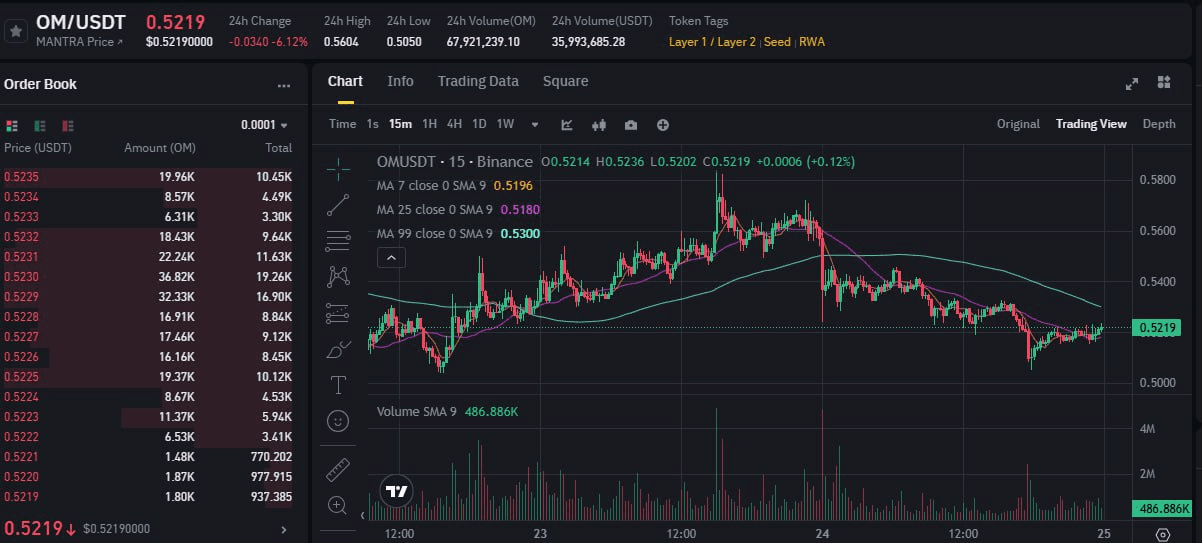Image resolution: width=1202 pixels, height=543 pixels.
Task: Select the 15m interval
Action: coord(400,124)
